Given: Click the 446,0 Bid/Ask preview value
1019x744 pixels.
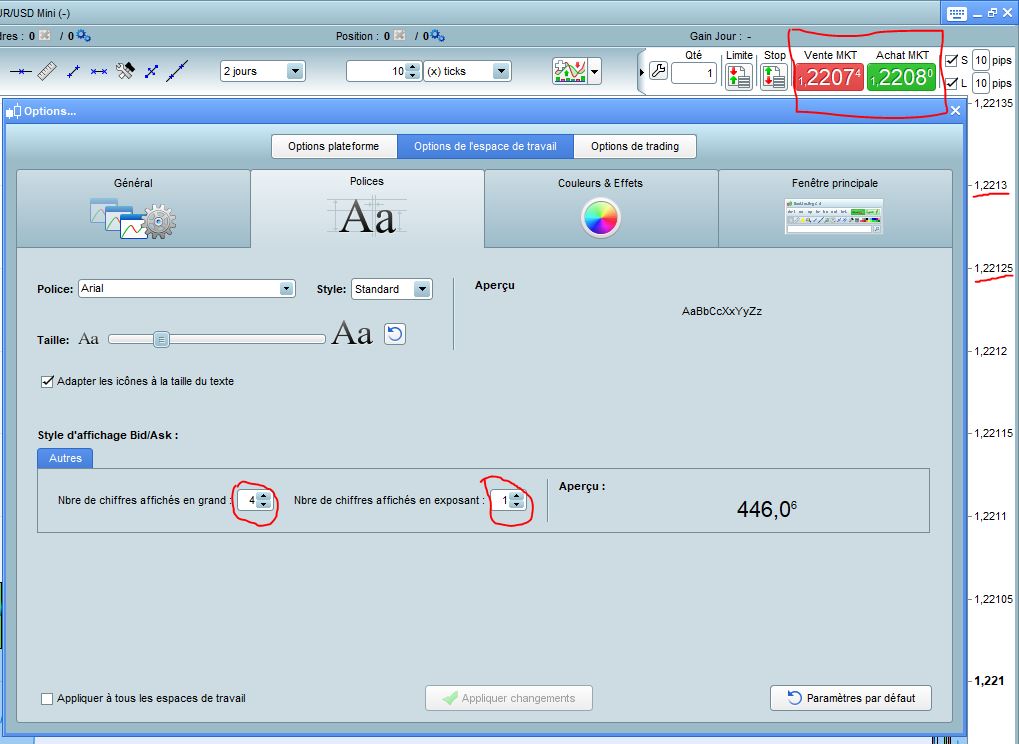Looking at the screenshot, I should coord(767,509).
